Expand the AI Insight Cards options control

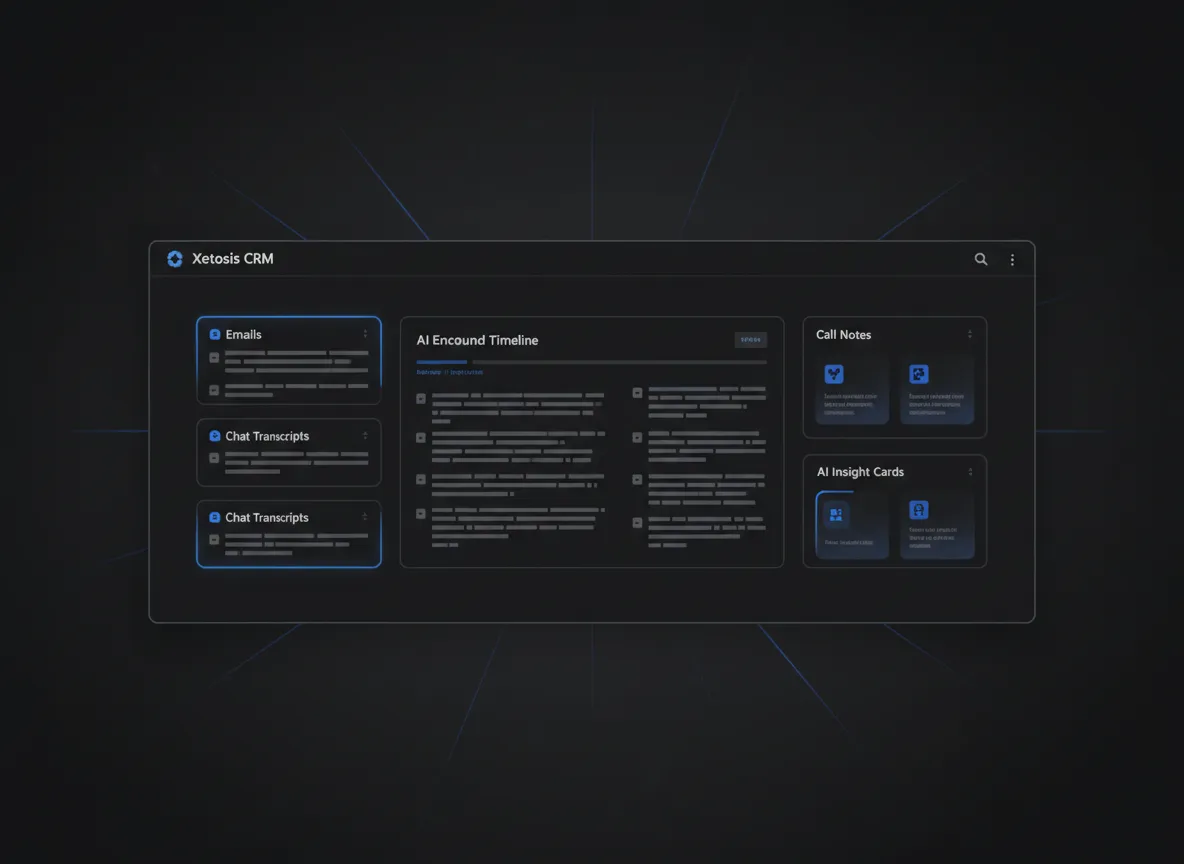pyautogui.click(x=969, y=471)
